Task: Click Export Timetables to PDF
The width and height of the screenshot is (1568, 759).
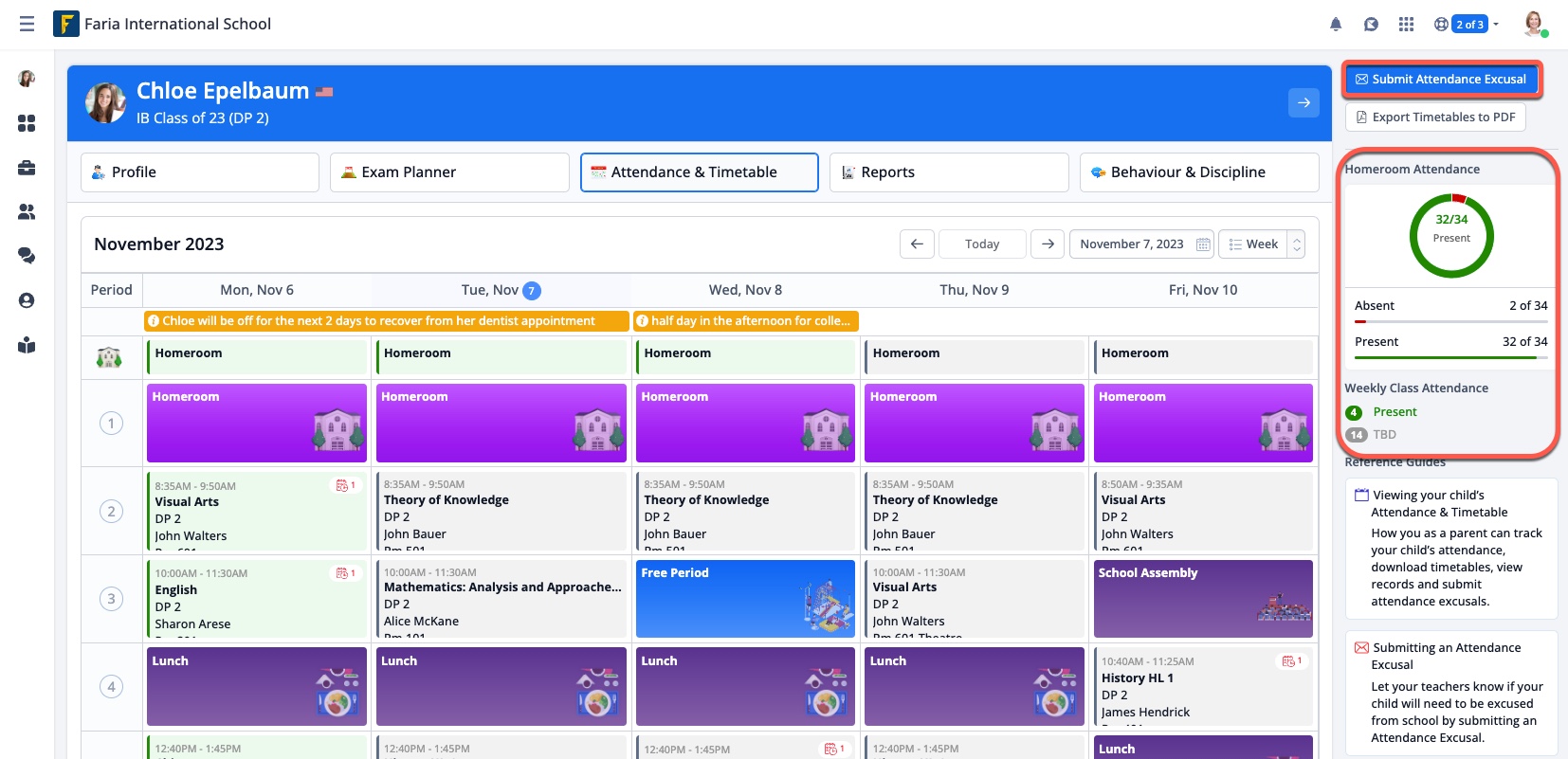Action: pyautogui.click(x=1435, y=117)
